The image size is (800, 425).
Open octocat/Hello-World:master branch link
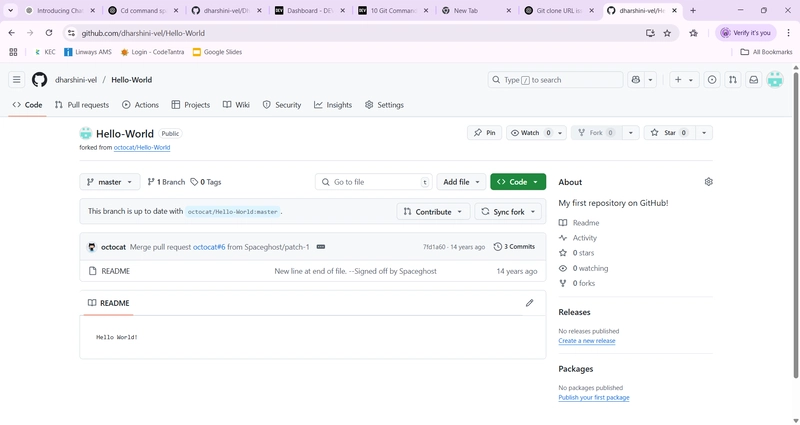click(233, 211)
